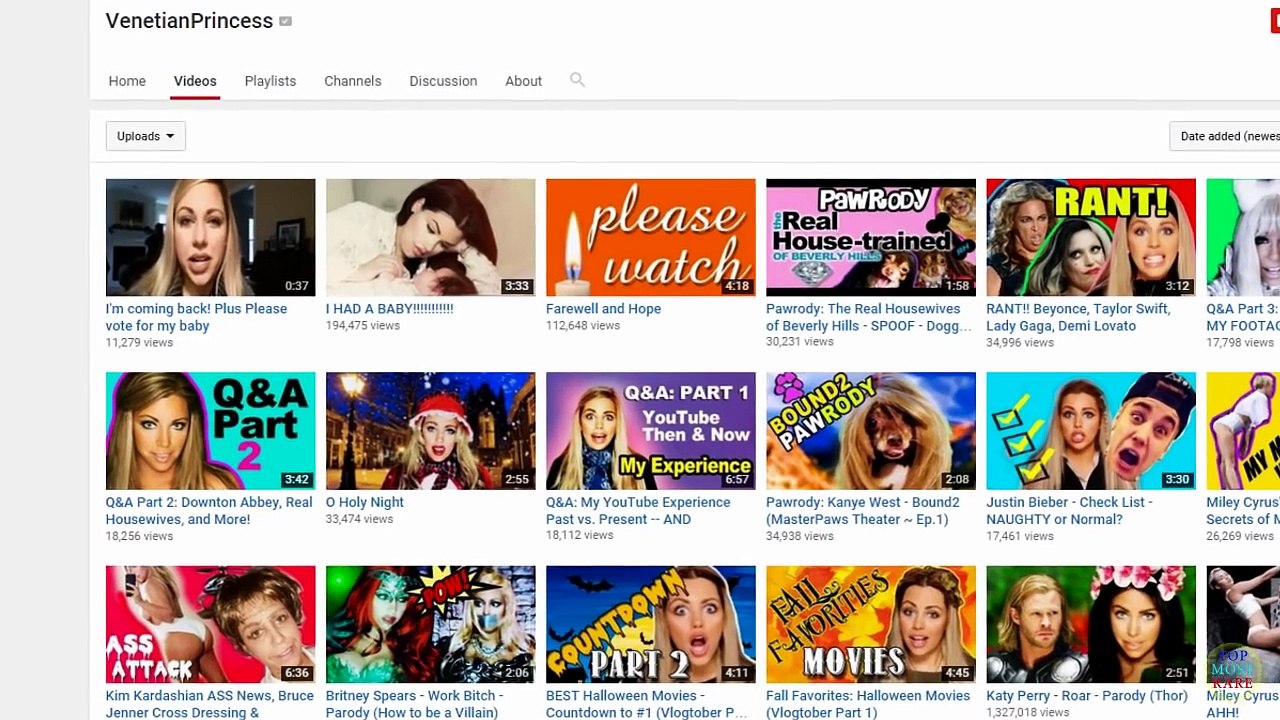The height and width of the screenshot is (720, 1280).
Task: Open the Fall Favorites Movies thumbnail
Action: (x=871, y=625)
